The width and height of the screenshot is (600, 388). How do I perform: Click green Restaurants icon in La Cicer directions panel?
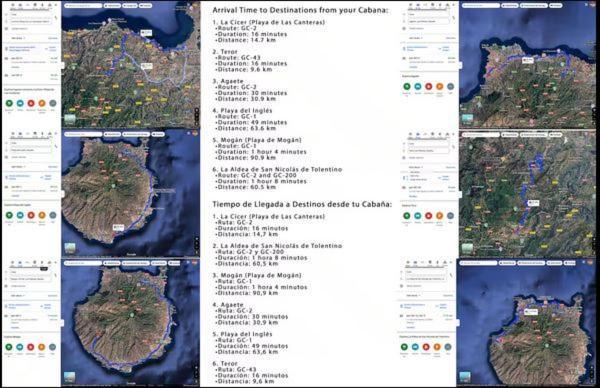[x=9, y=103]
